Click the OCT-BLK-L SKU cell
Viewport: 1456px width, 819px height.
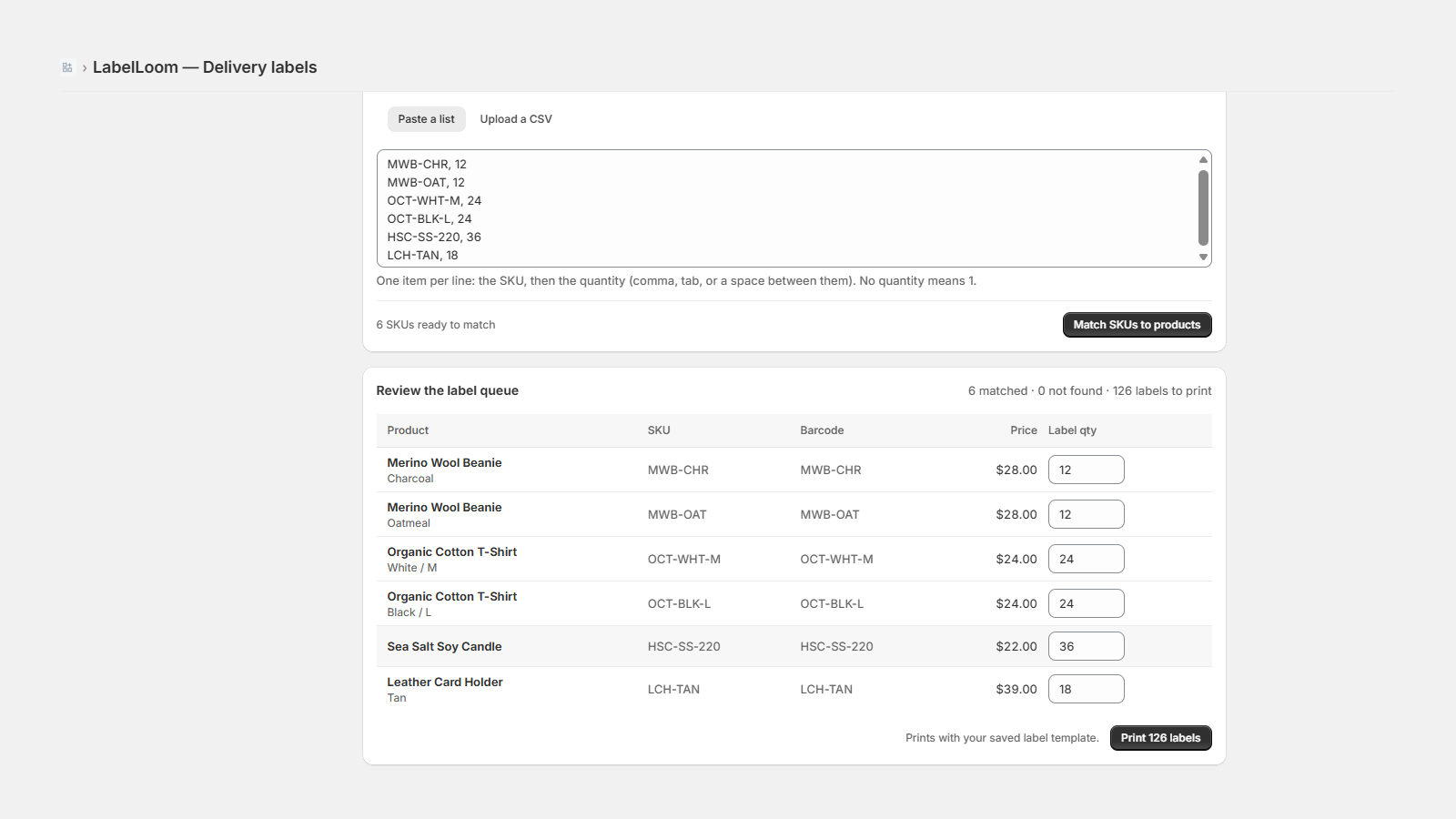click(679, 603)
